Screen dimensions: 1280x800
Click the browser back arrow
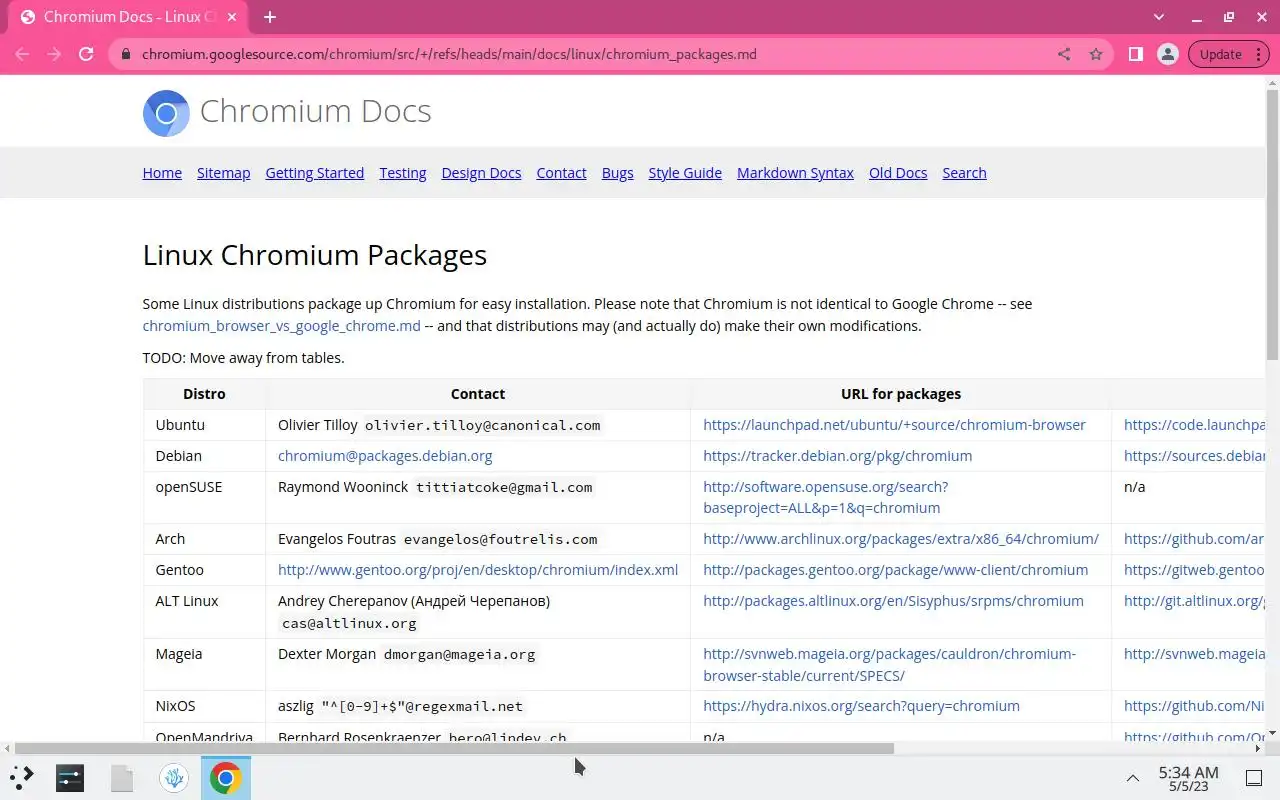click(22, 54)
